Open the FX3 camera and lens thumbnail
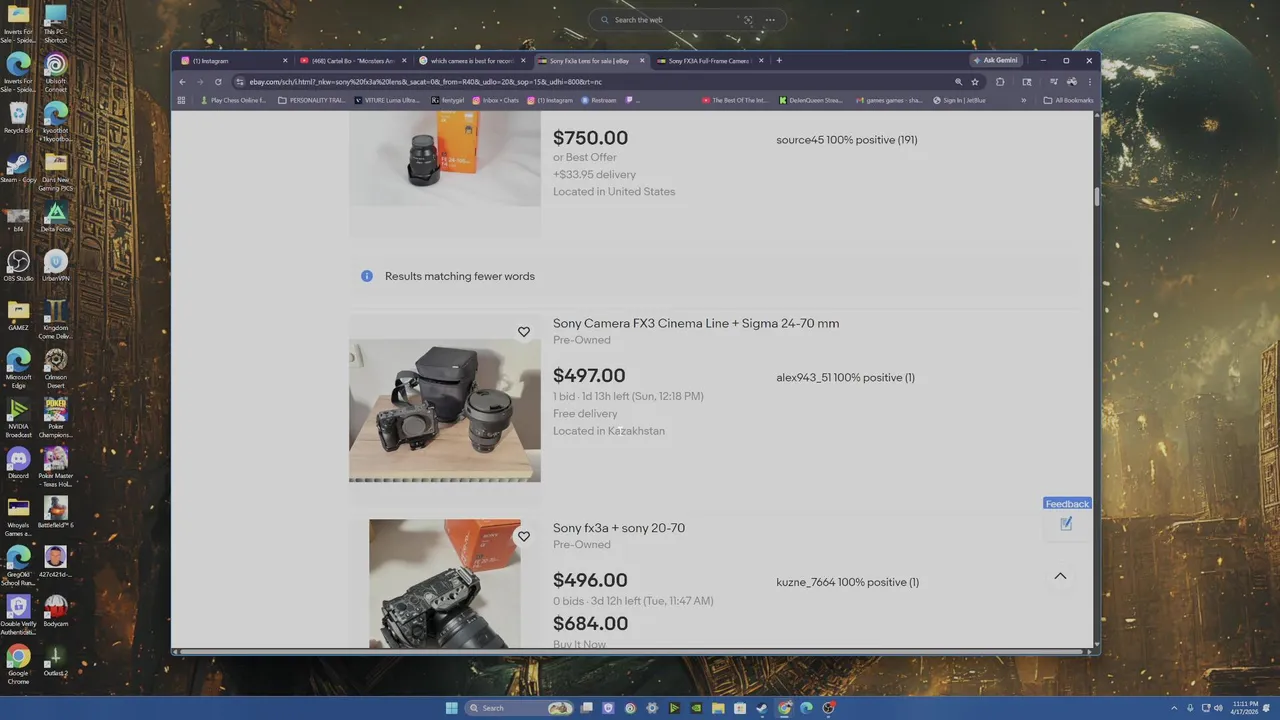This screenshot has height=720, width=1280. coord(445,410)
